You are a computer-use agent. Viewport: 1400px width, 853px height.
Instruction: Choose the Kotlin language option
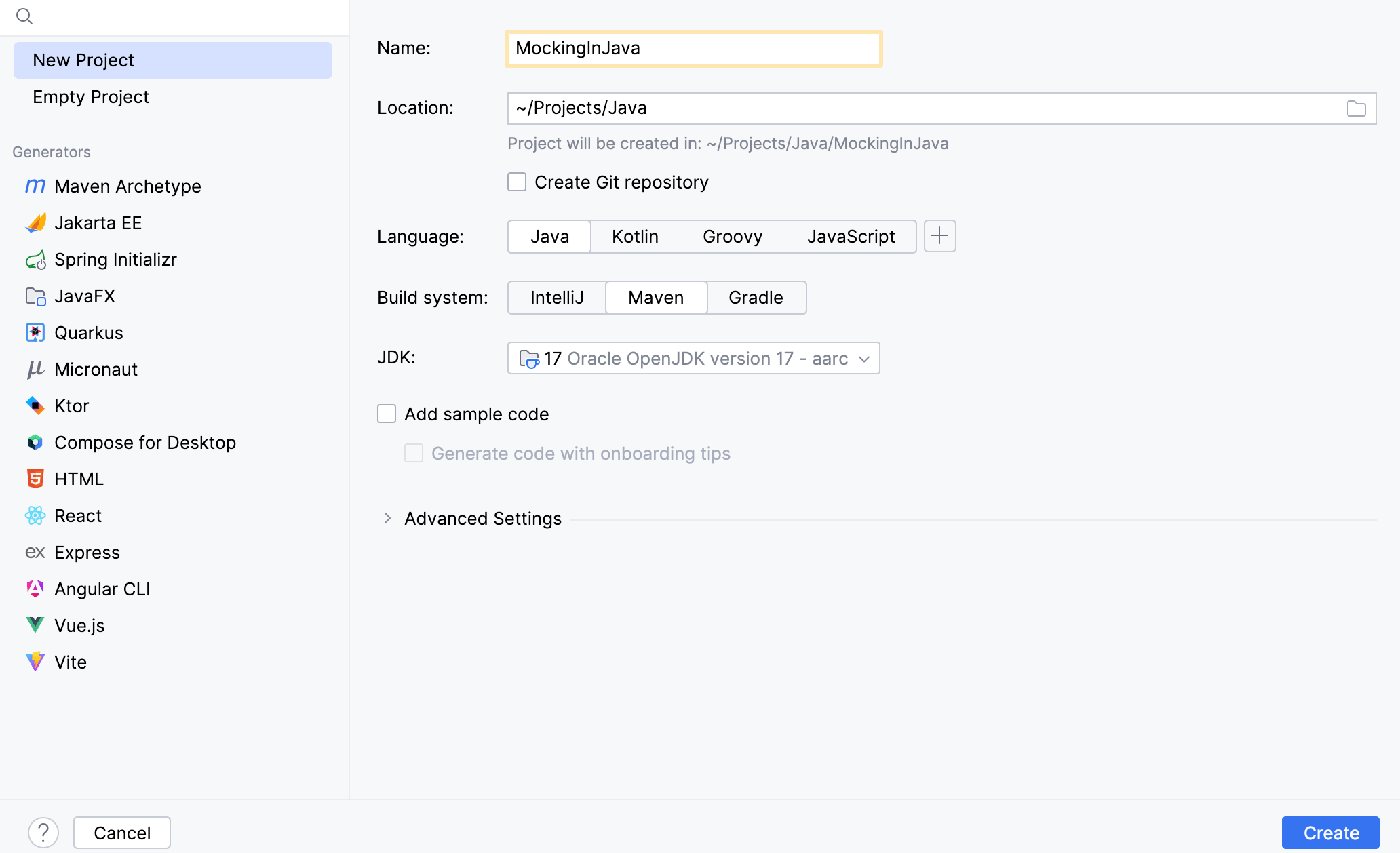pos(635,237)
